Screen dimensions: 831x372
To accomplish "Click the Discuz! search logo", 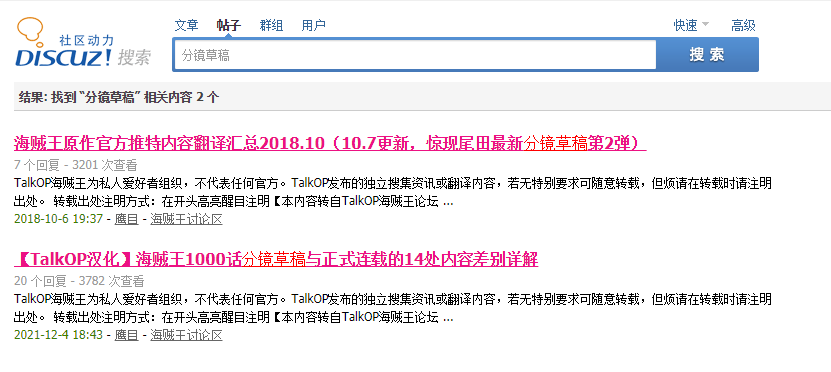I will (83, 43).
